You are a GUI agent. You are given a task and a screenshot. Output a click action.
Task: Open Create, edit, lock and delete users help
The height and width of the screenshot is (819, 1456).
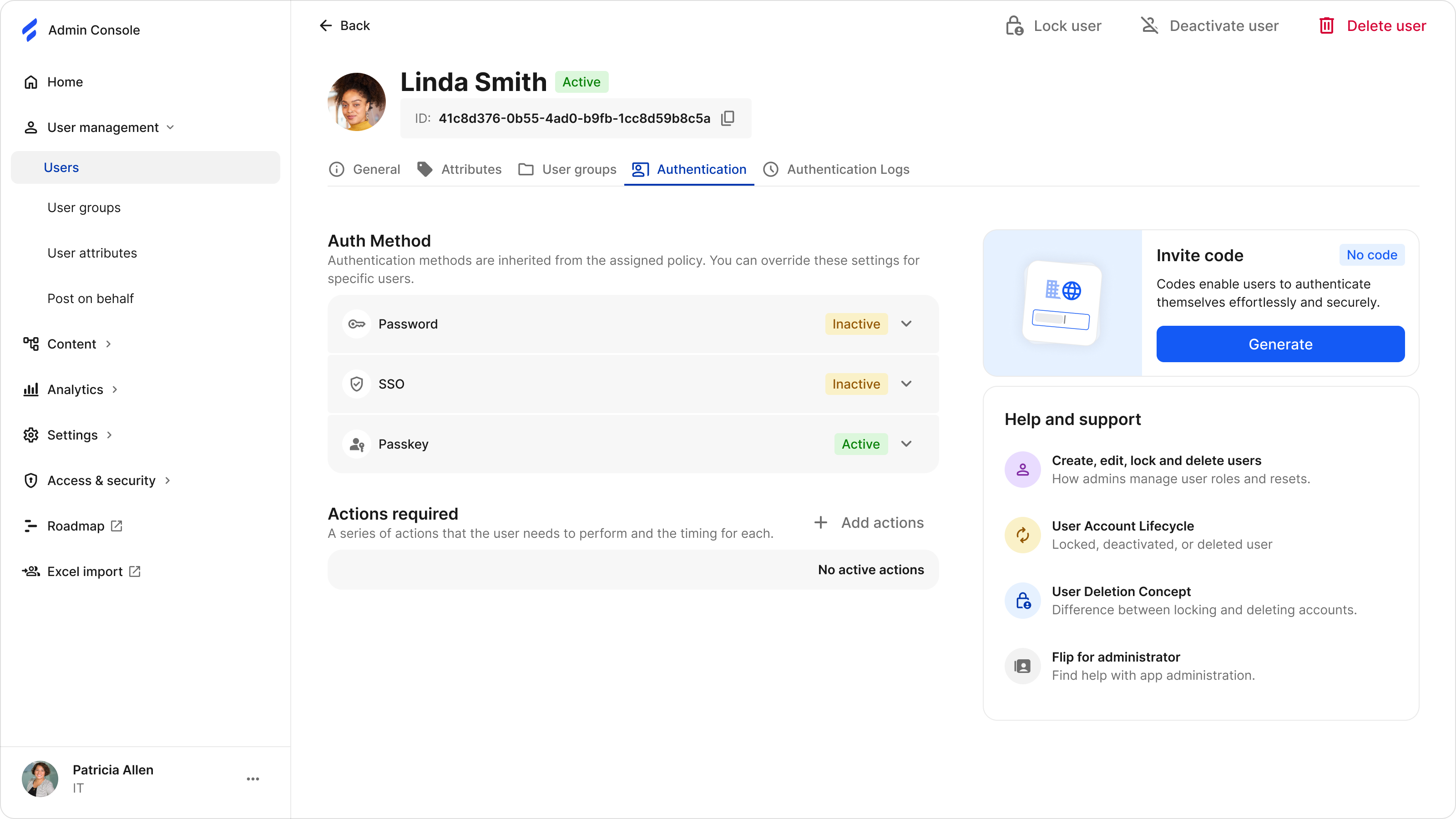tap(1157, 460)
